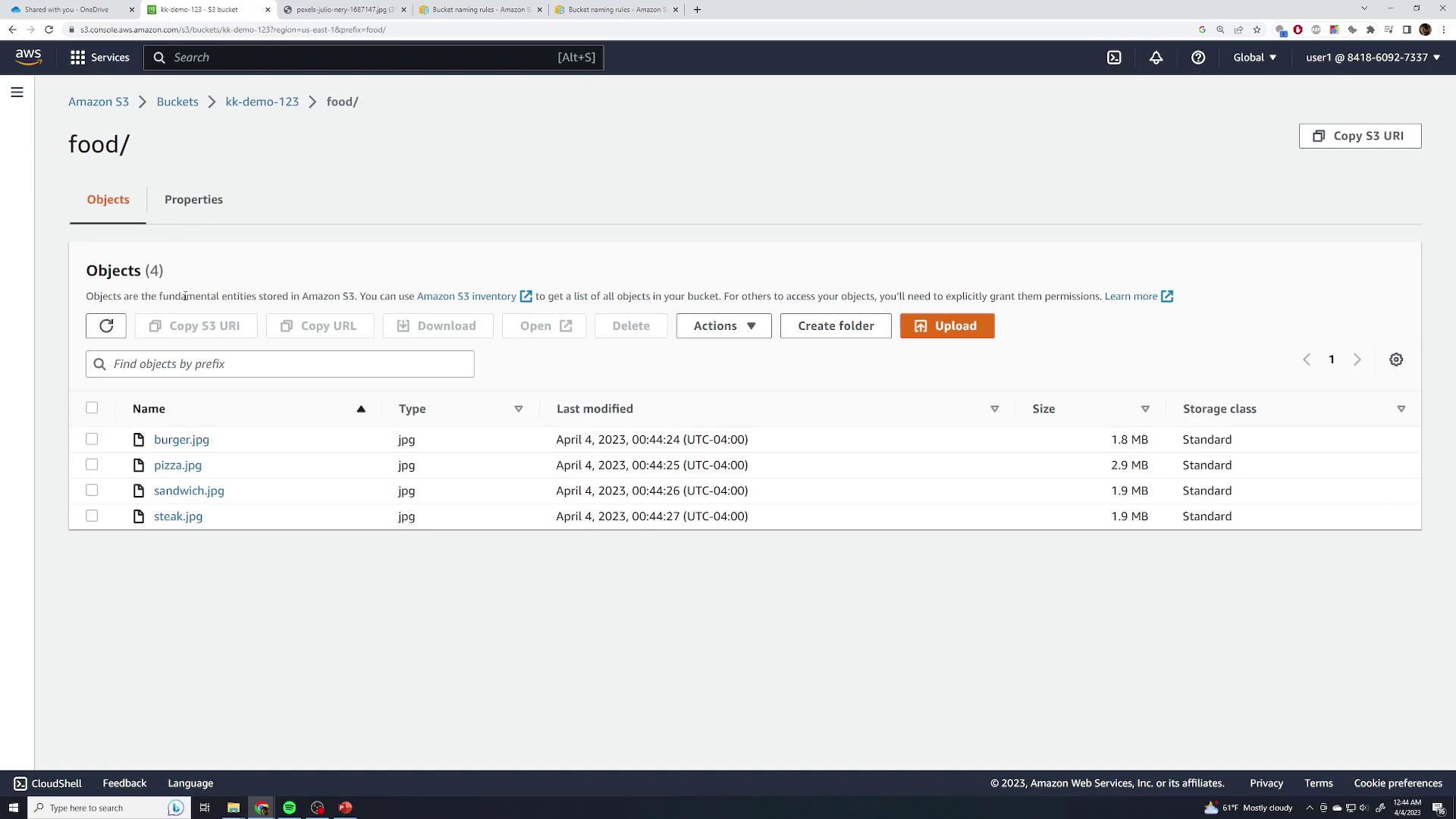Open the Services grid menu icon
The image size is (1456, 819).
click(77, 58)
